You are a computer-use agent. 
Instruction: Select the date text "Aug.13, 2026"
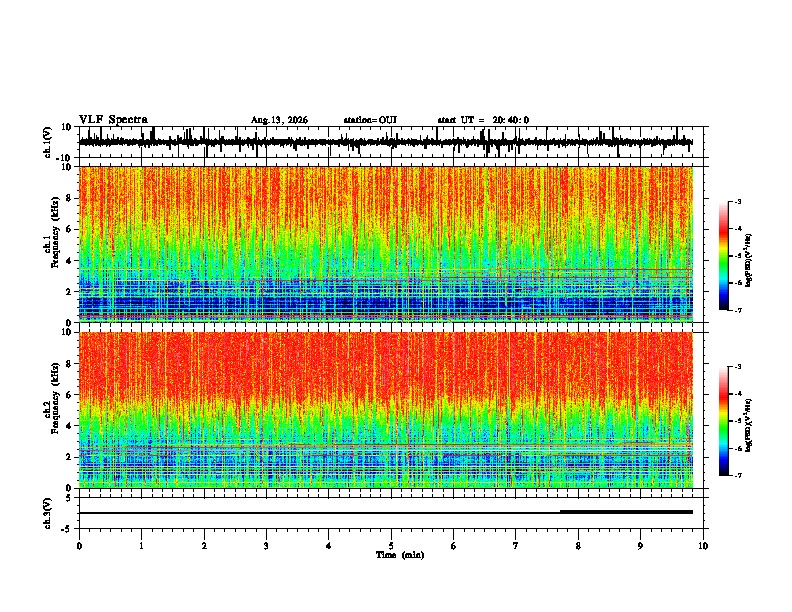(279, 120)
